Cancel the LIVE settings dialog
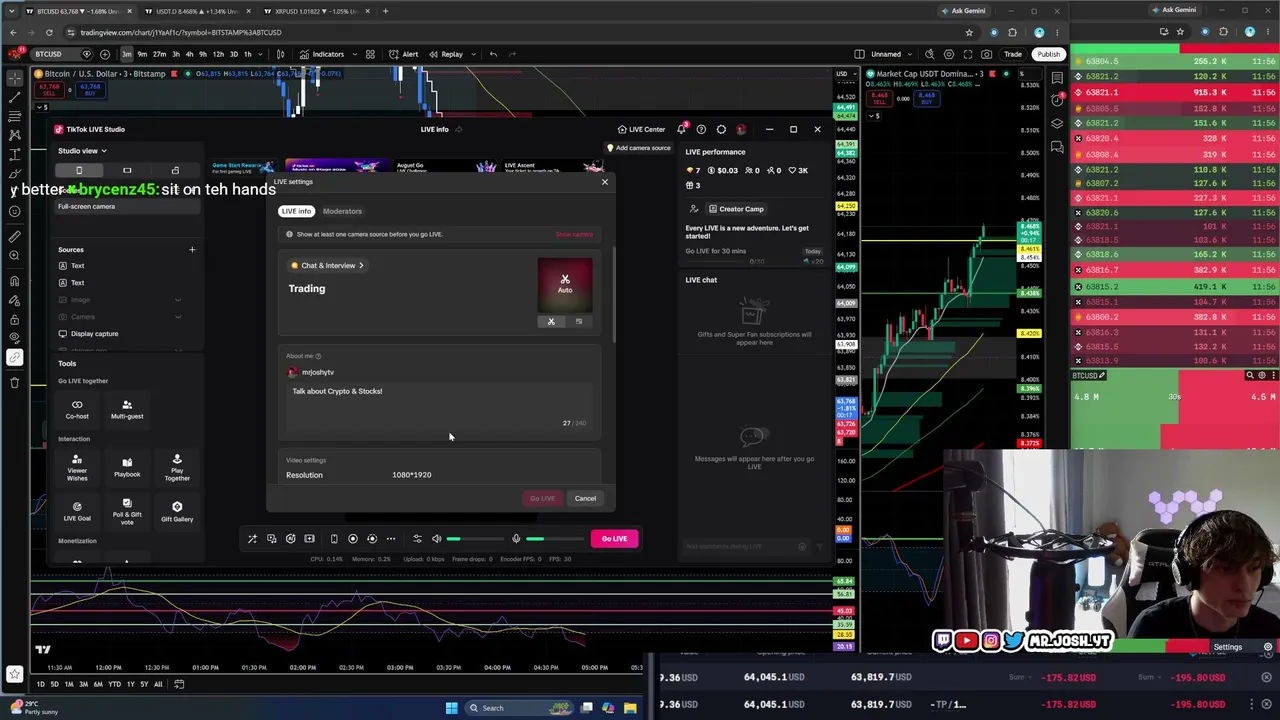The width and height of the screenshot is (1280, 720). (585, 498)
